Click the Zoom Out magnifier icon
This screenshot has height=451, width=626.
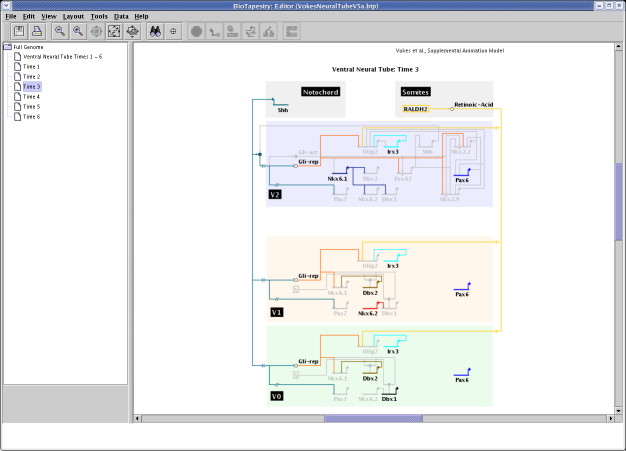coord(60,31)
